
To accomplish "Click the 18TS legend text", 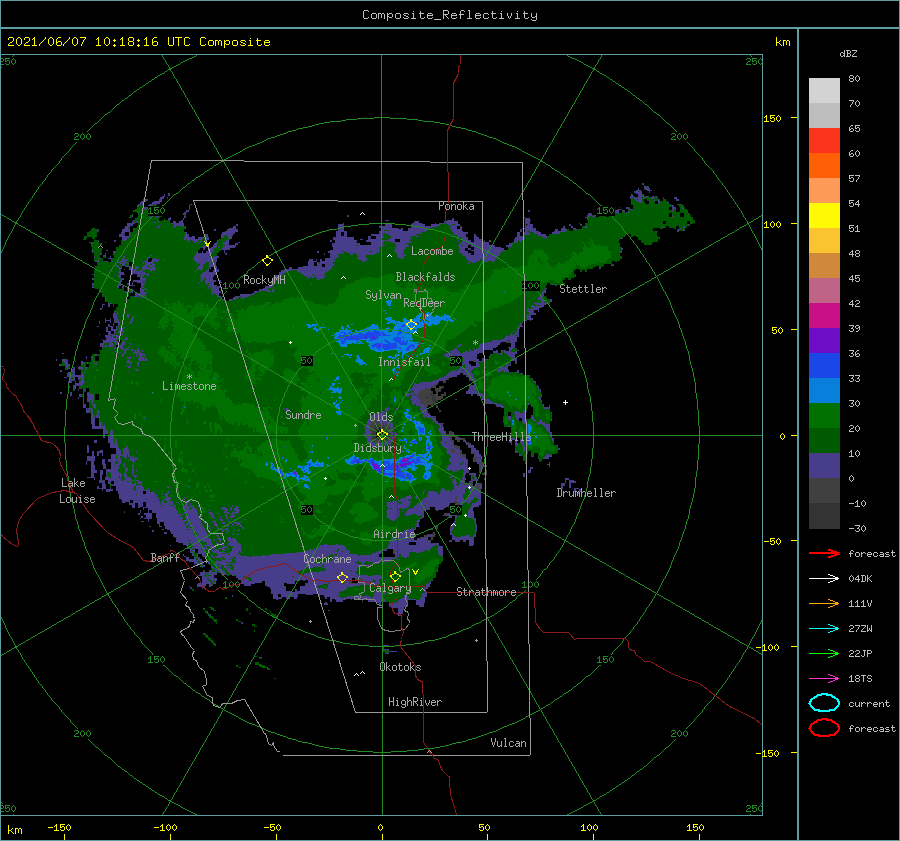I will pyautogui.click(x=860, y=679).
